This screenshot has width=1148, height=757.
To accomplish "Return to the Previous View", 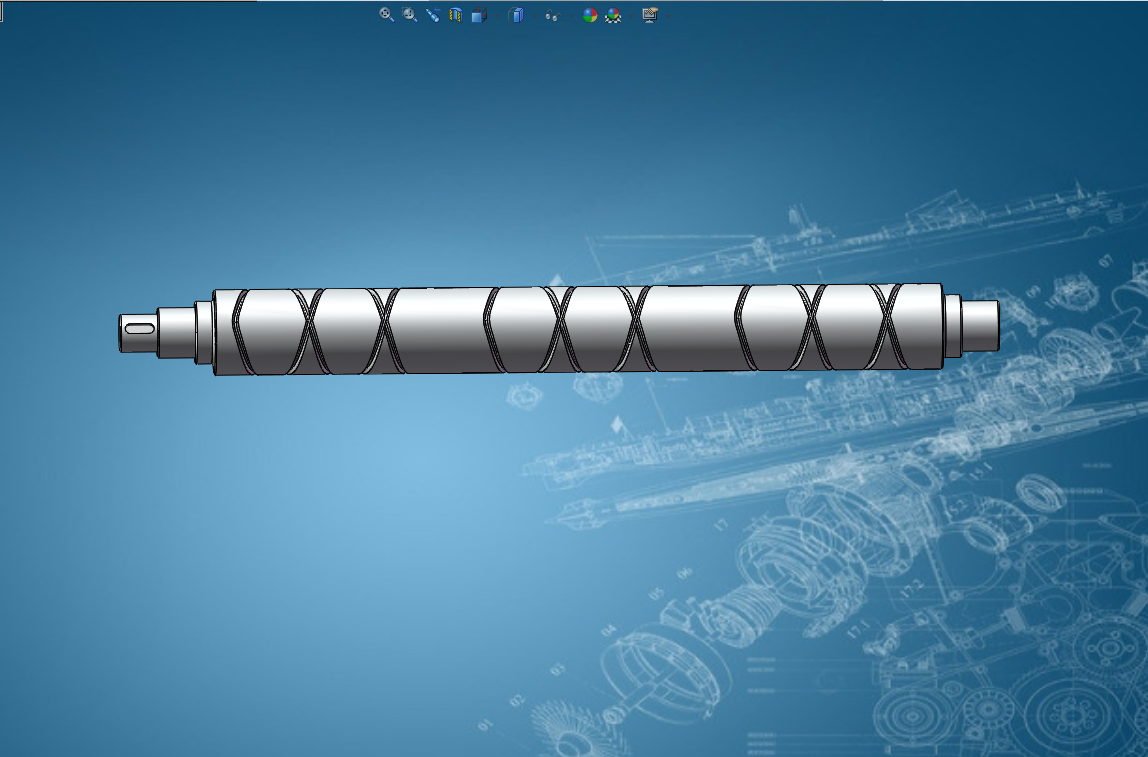I will (x=433, y=15).
